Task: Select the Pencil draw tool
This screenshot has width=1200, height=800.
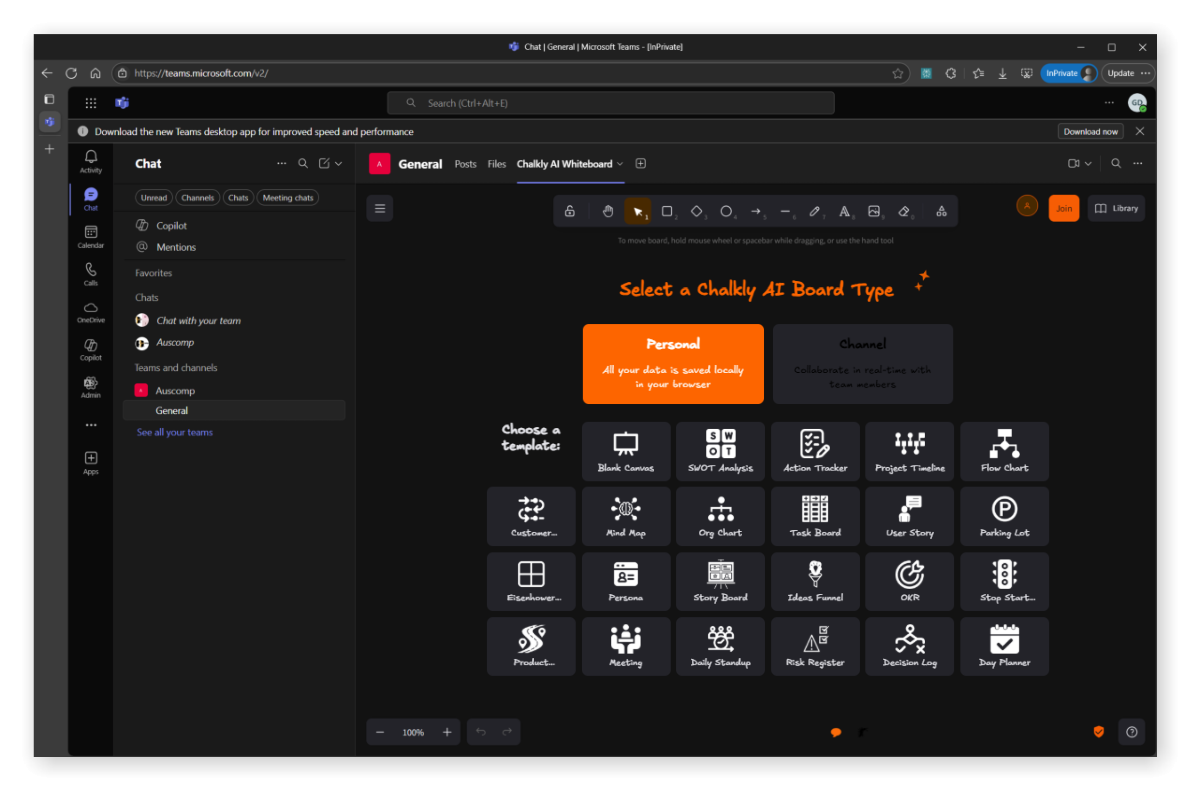Action: coord(816,211)
